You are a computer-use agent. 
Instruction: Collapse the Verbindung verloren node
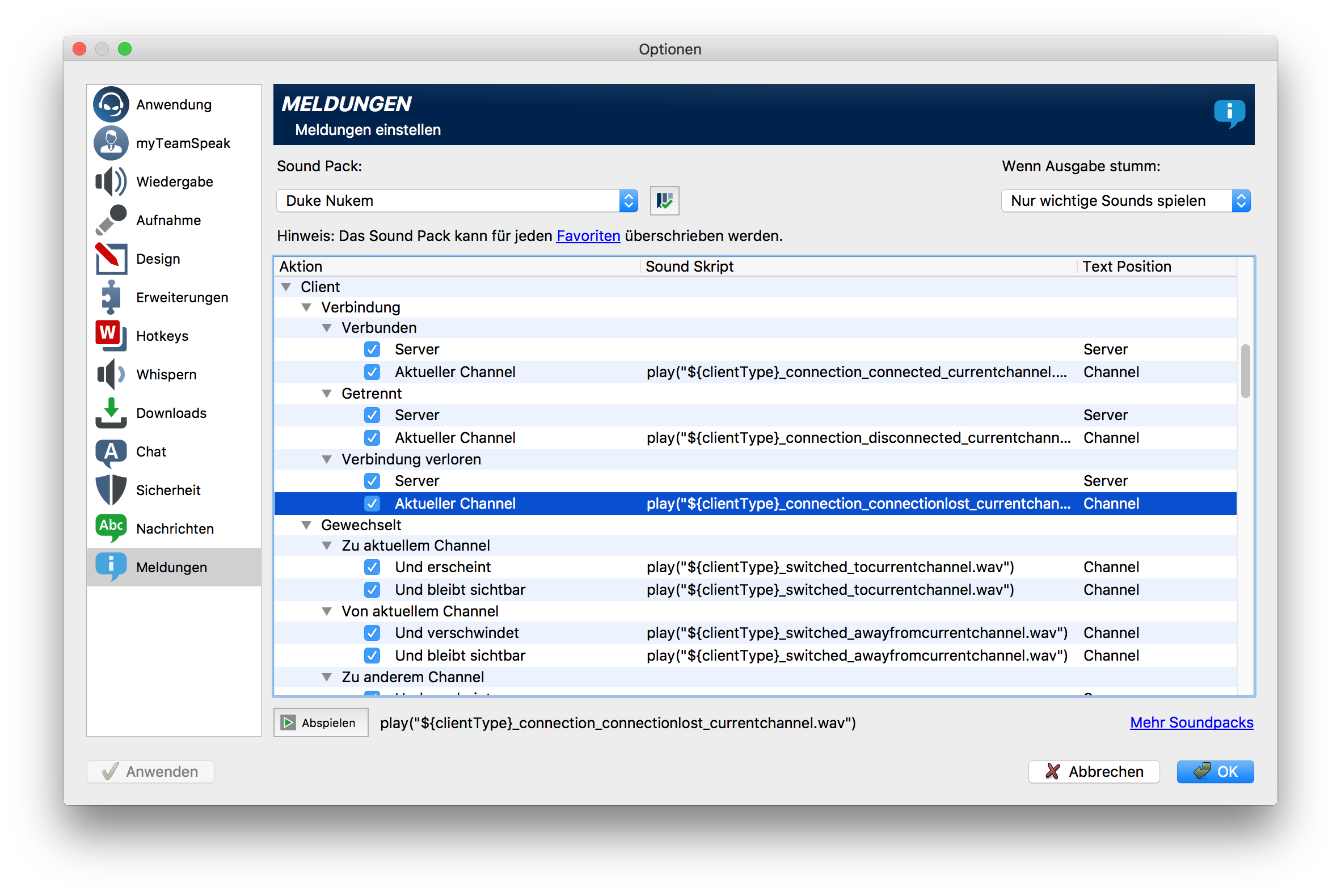327,459
